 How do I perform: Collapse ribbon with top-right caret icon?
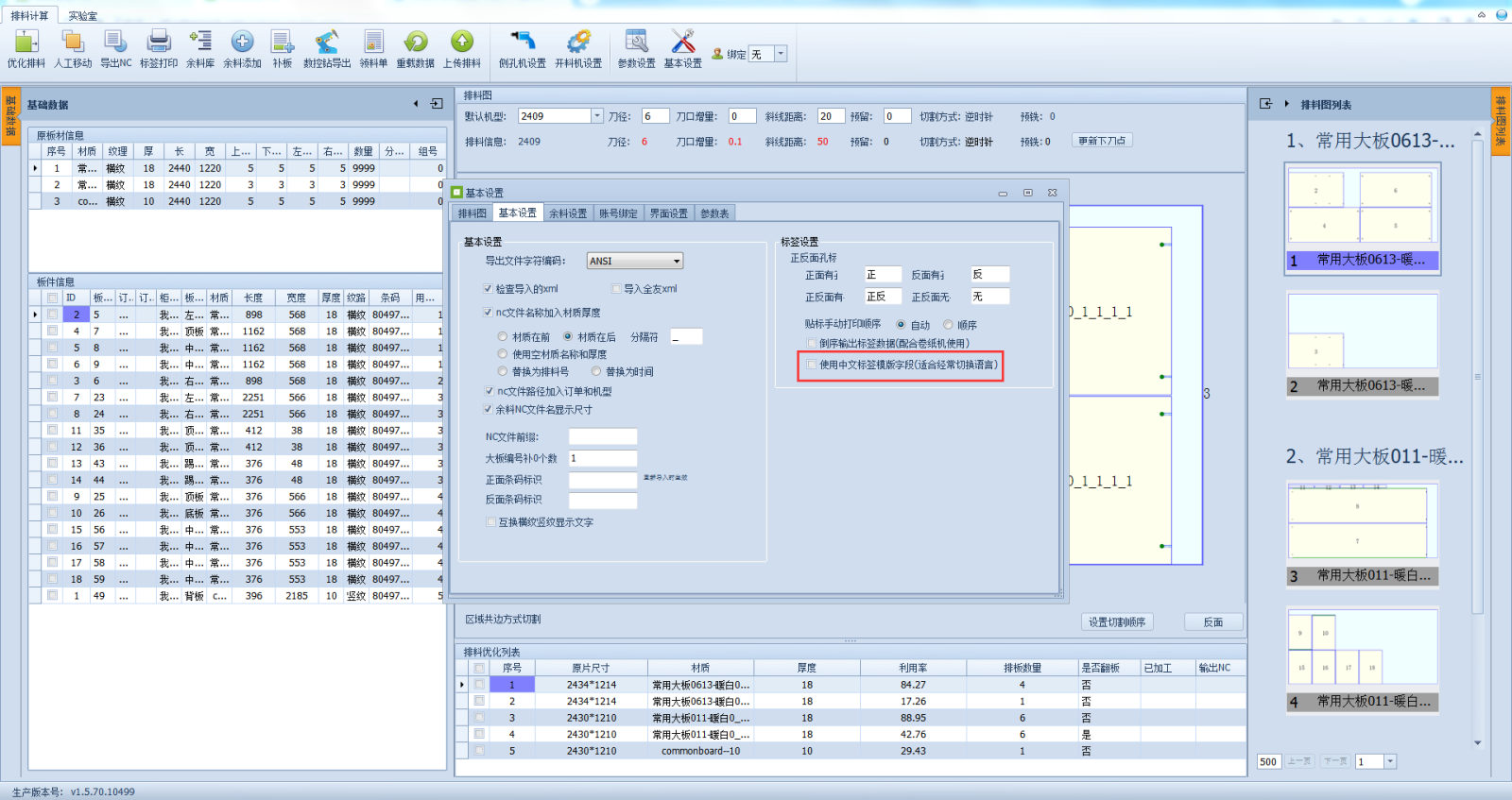click(1481, 14)
